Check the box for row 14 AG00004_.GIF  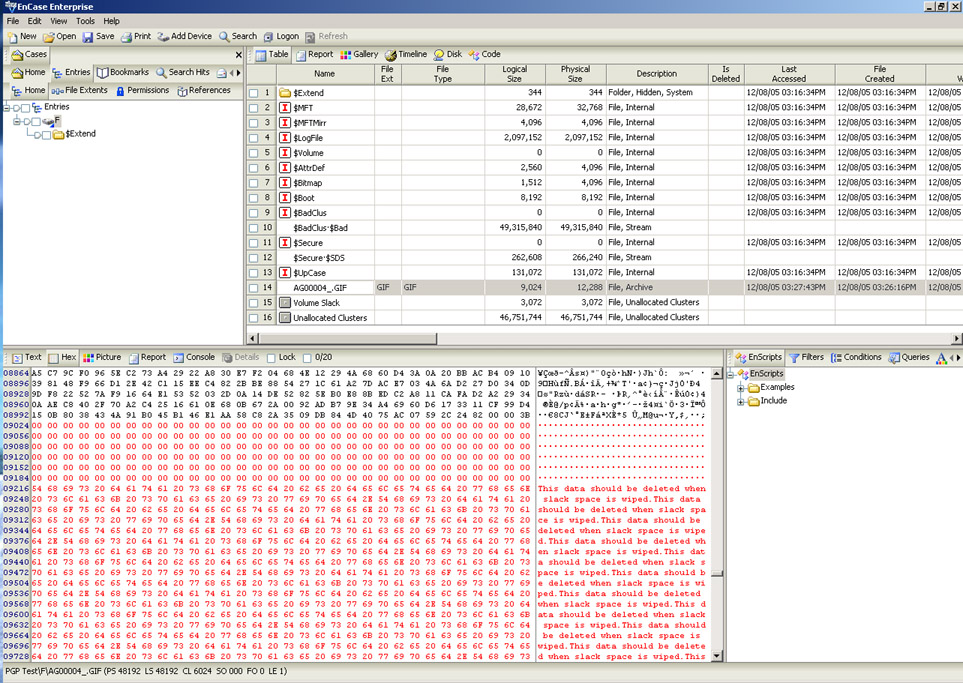pos(254,287)
